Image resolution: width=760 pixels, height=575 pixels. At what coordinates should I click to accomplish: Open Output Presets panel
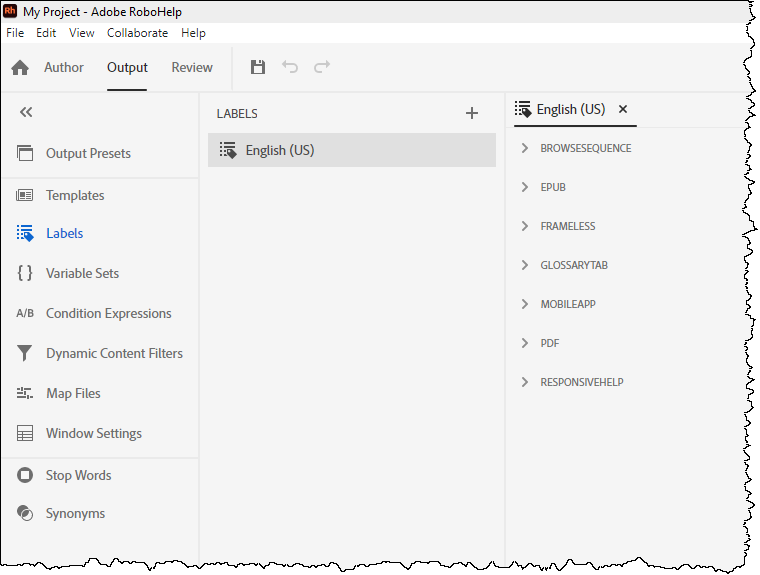[88, 154]
